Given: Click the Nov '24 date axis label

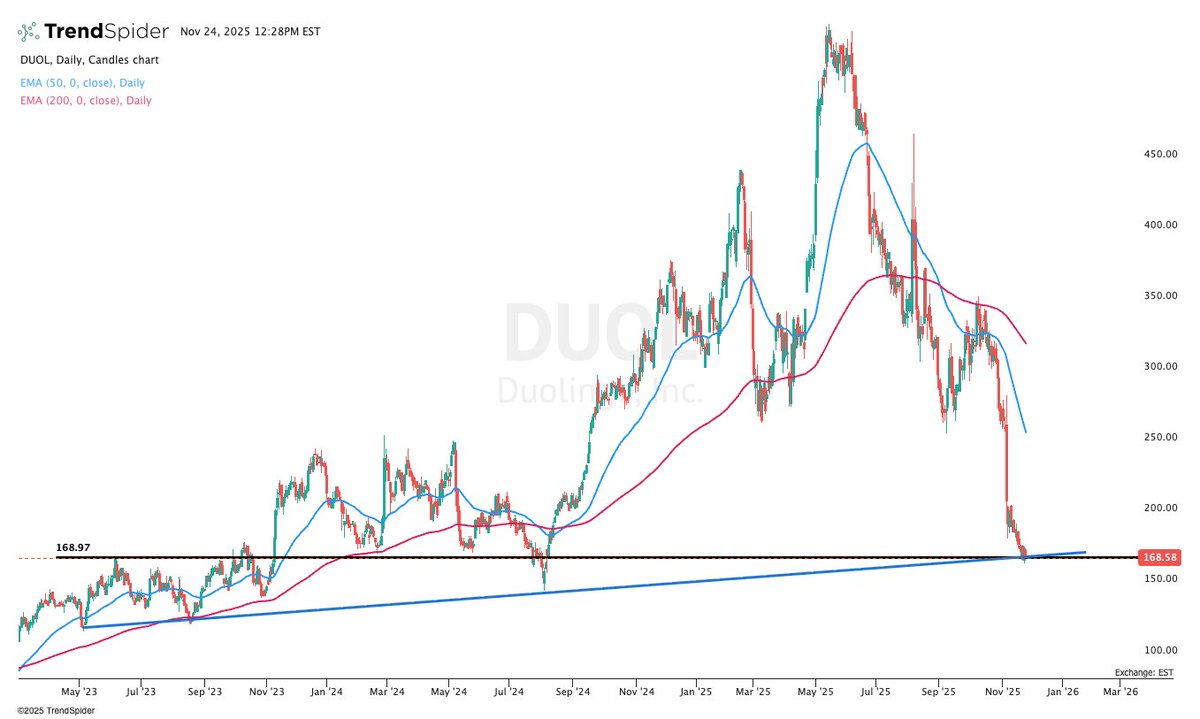Looking at the screenshot, I should click(x=636, y=691).
